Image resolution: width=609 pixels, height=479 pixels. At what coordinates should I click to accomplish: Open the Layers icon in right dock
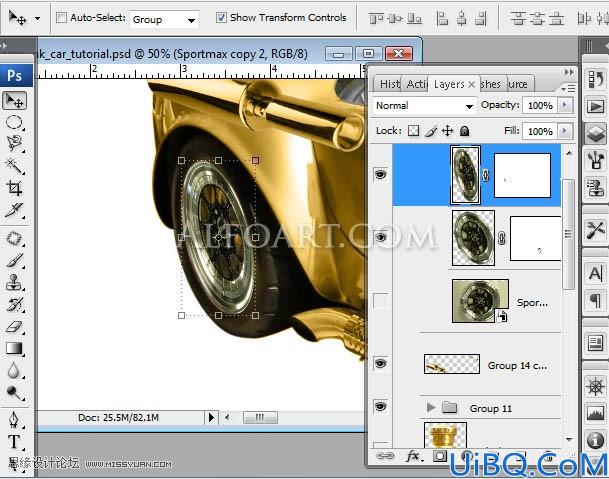[x=595, y=133]
